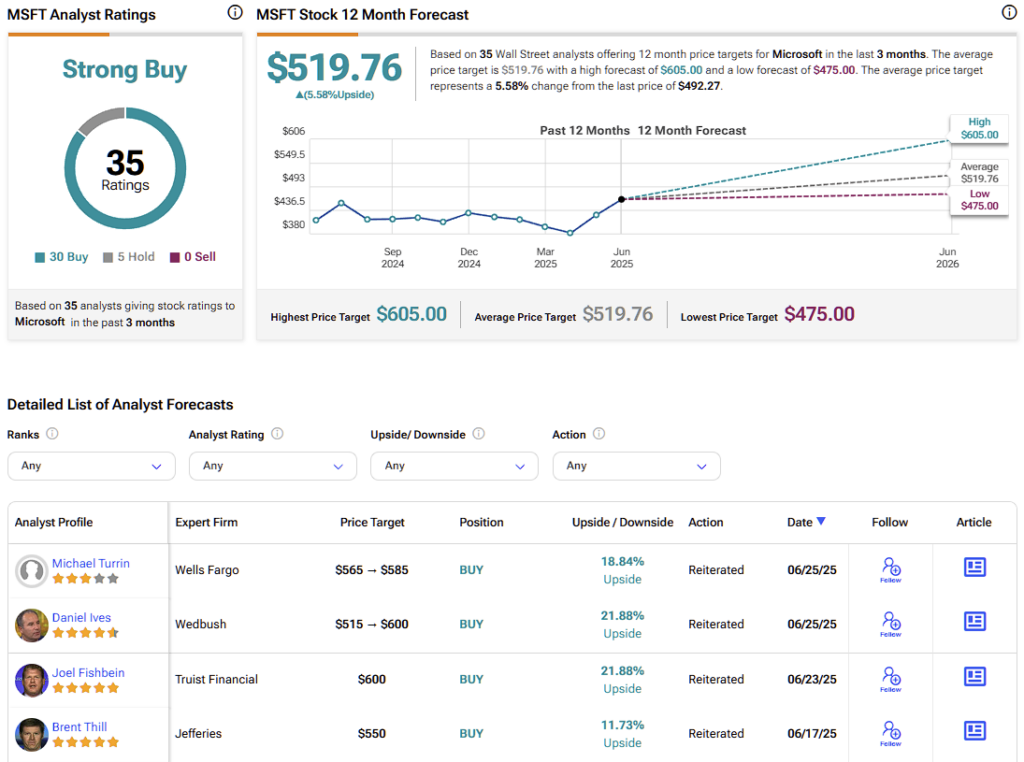Click Michael Turrin's placeholder avatar

31,571
